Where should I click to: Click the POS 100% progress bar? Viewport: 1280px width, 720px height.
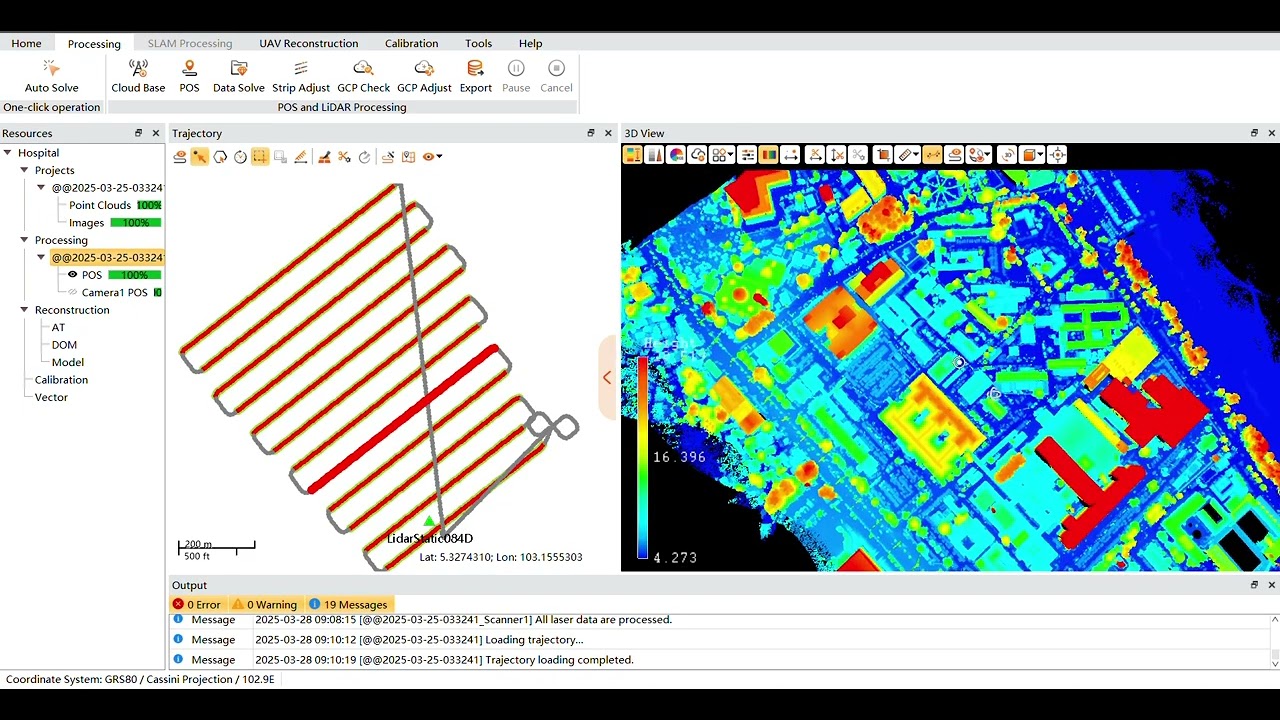(134, 275)
